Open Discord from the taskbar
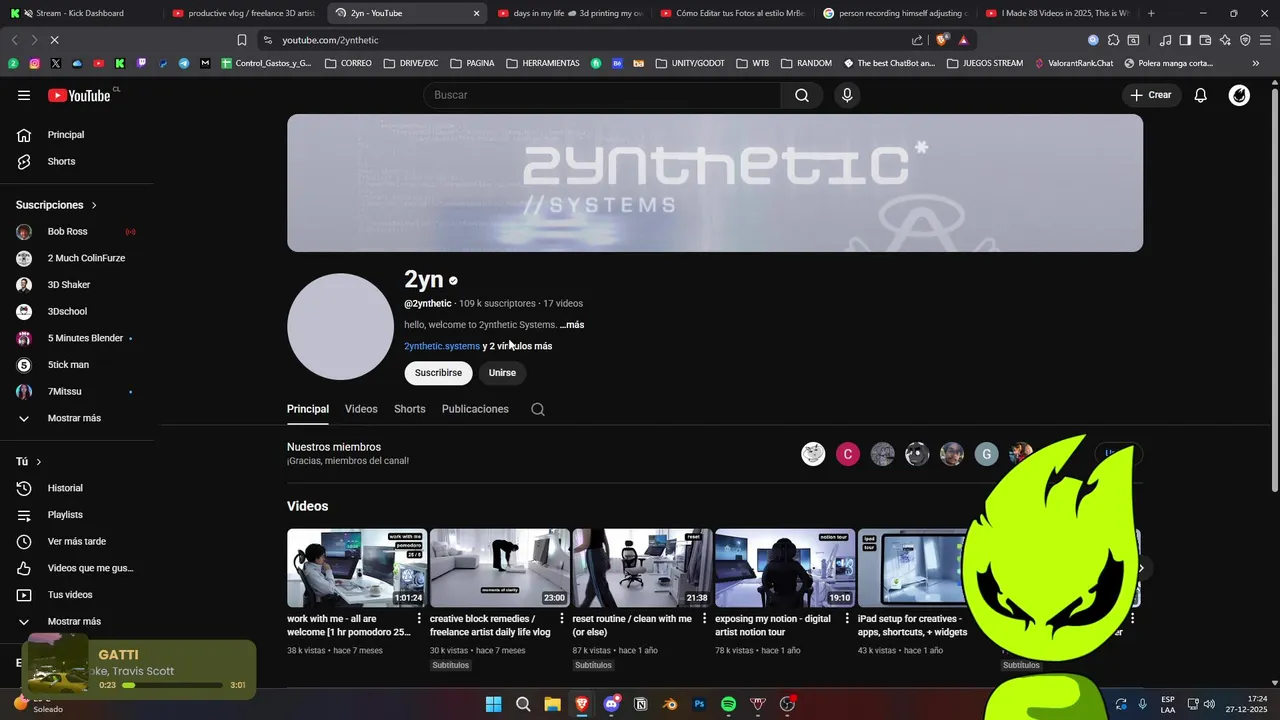This screenshot has width=1280, height=720. coord(611,704)
